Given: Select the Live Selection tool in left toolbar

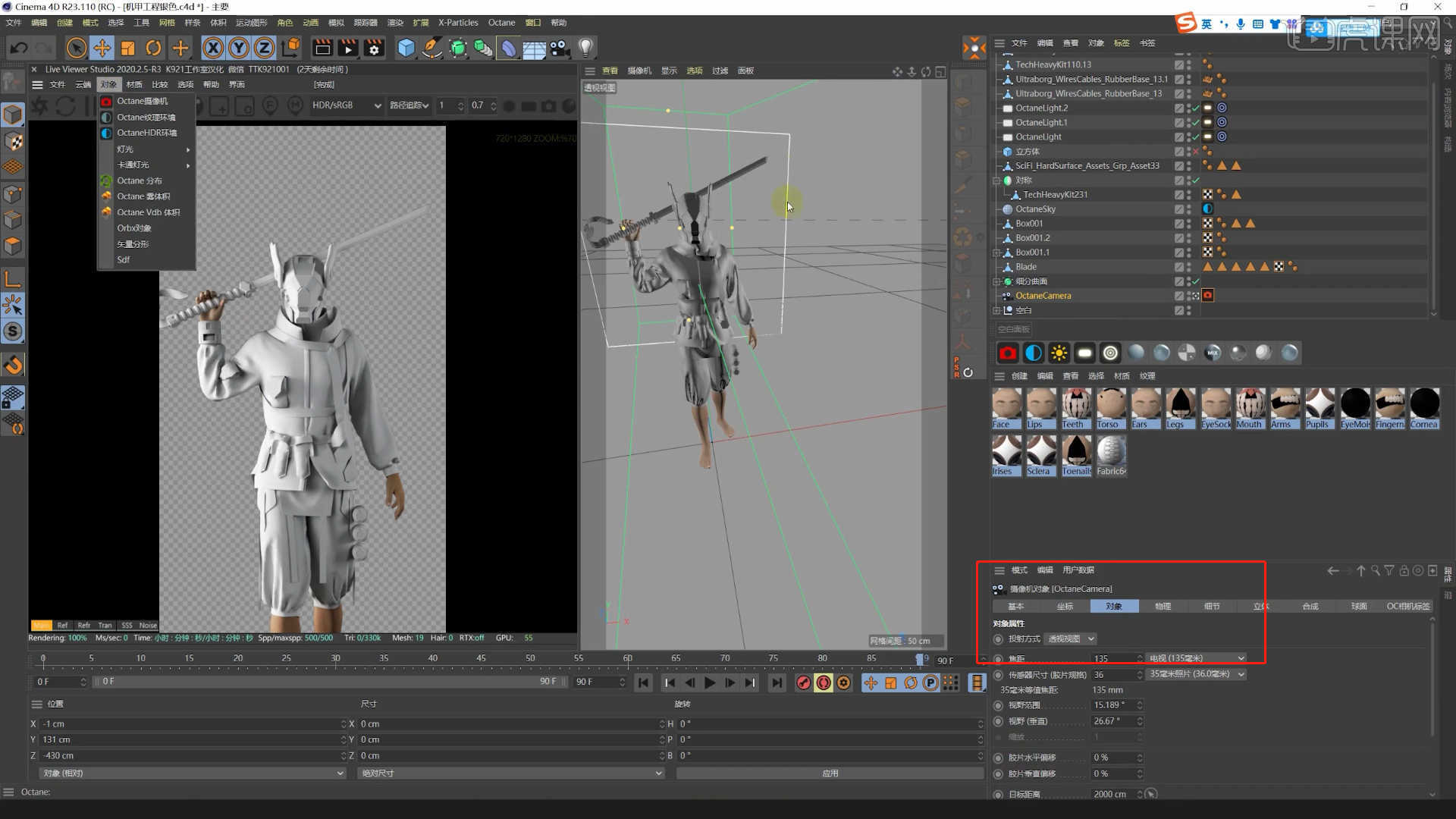Looking at the screenshot, I should (x=13, y=305).
